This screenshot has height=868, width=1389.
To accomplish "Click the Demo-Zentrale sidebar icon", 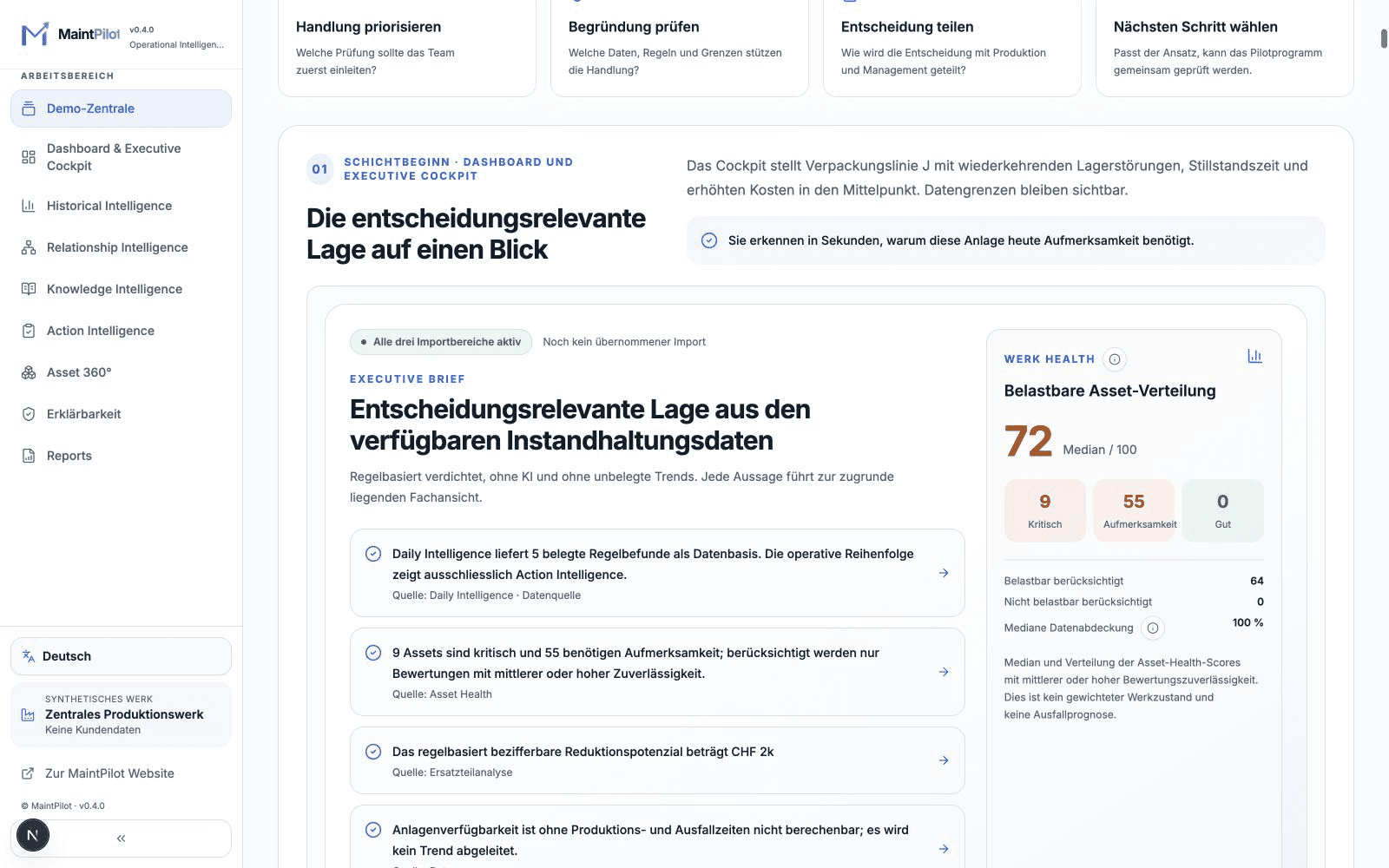I will [x=29, y=108].
